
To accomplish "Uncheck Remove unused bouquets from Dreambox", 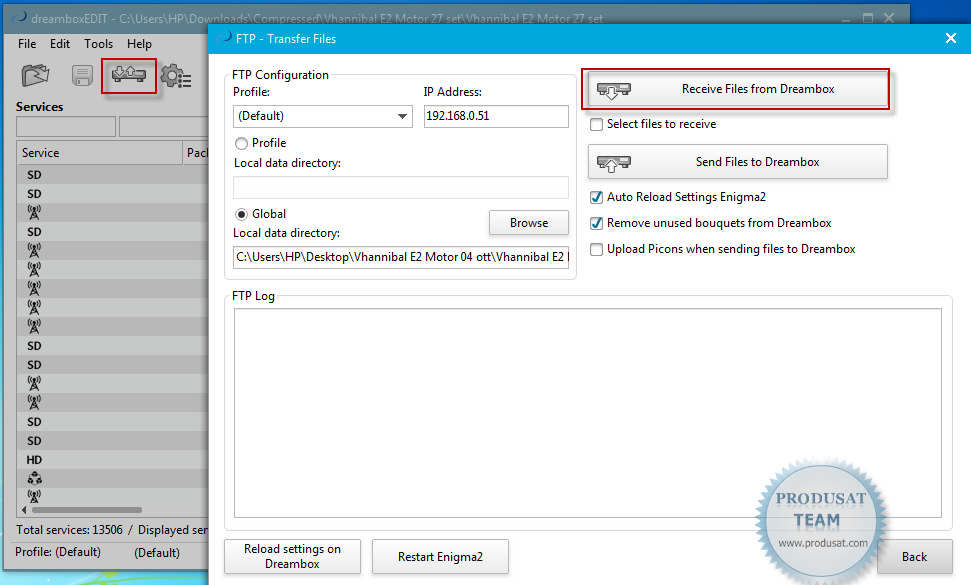I will click(596, 223).
